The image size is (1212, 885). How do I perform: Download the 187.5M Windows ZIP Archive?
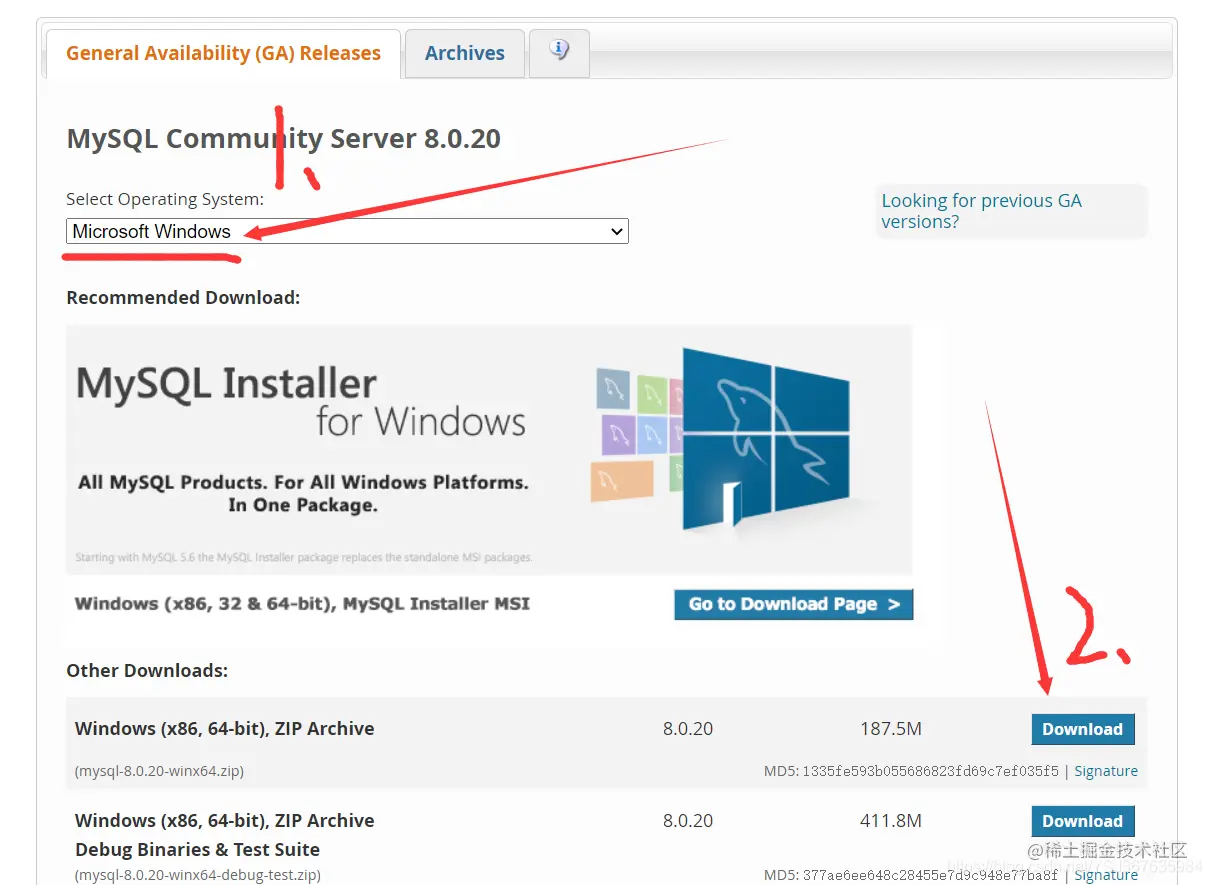coord(1083,729)
